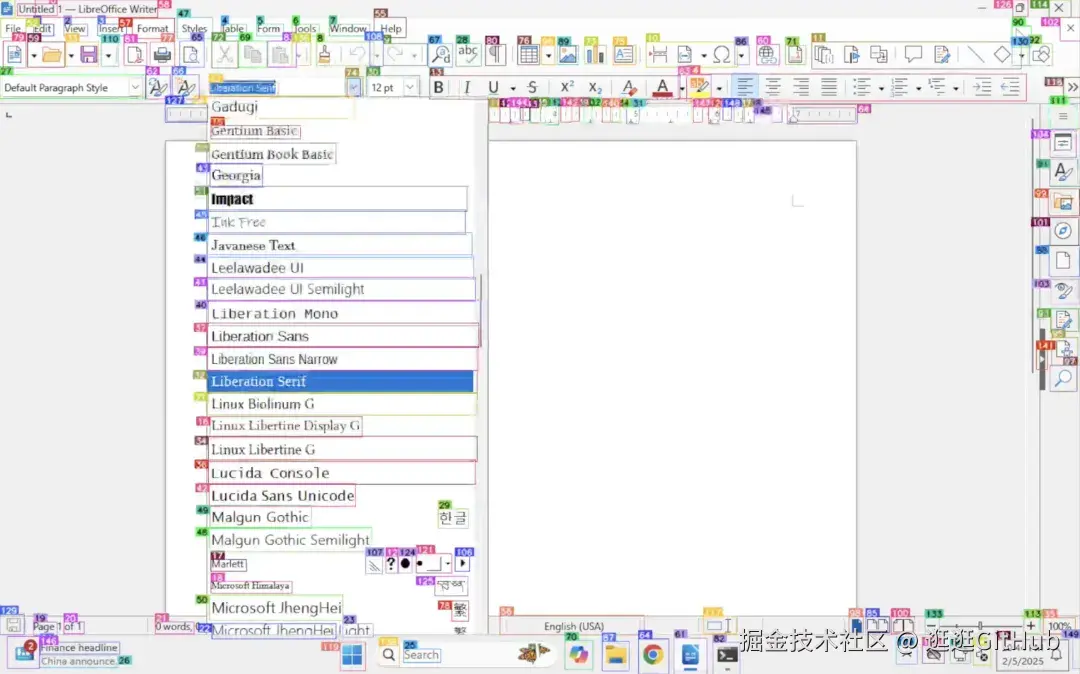Collapse the font name dropdown arrow
The width and height of the screenshot is (1080, 674).
coord(353,87)
